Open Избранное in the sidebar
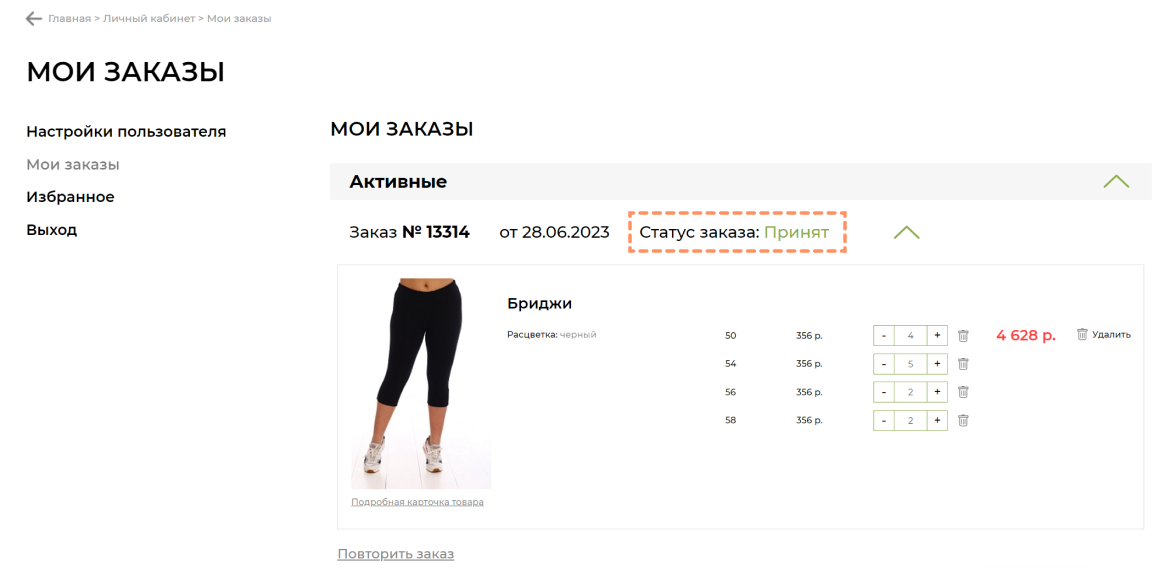The image size is (1170, 568). (x=70, y=197)
